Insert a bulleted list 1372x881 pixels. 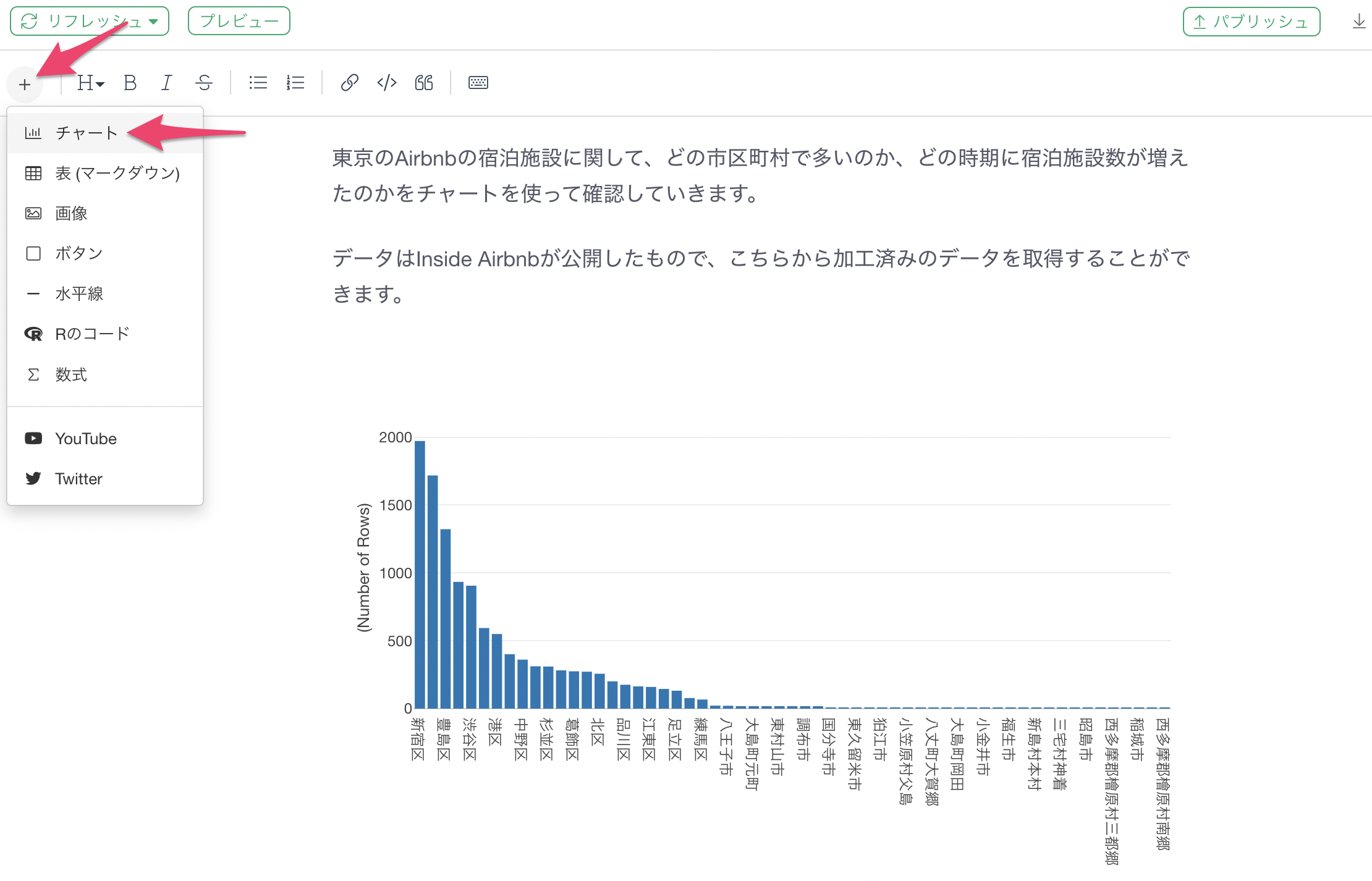point(258,83)
